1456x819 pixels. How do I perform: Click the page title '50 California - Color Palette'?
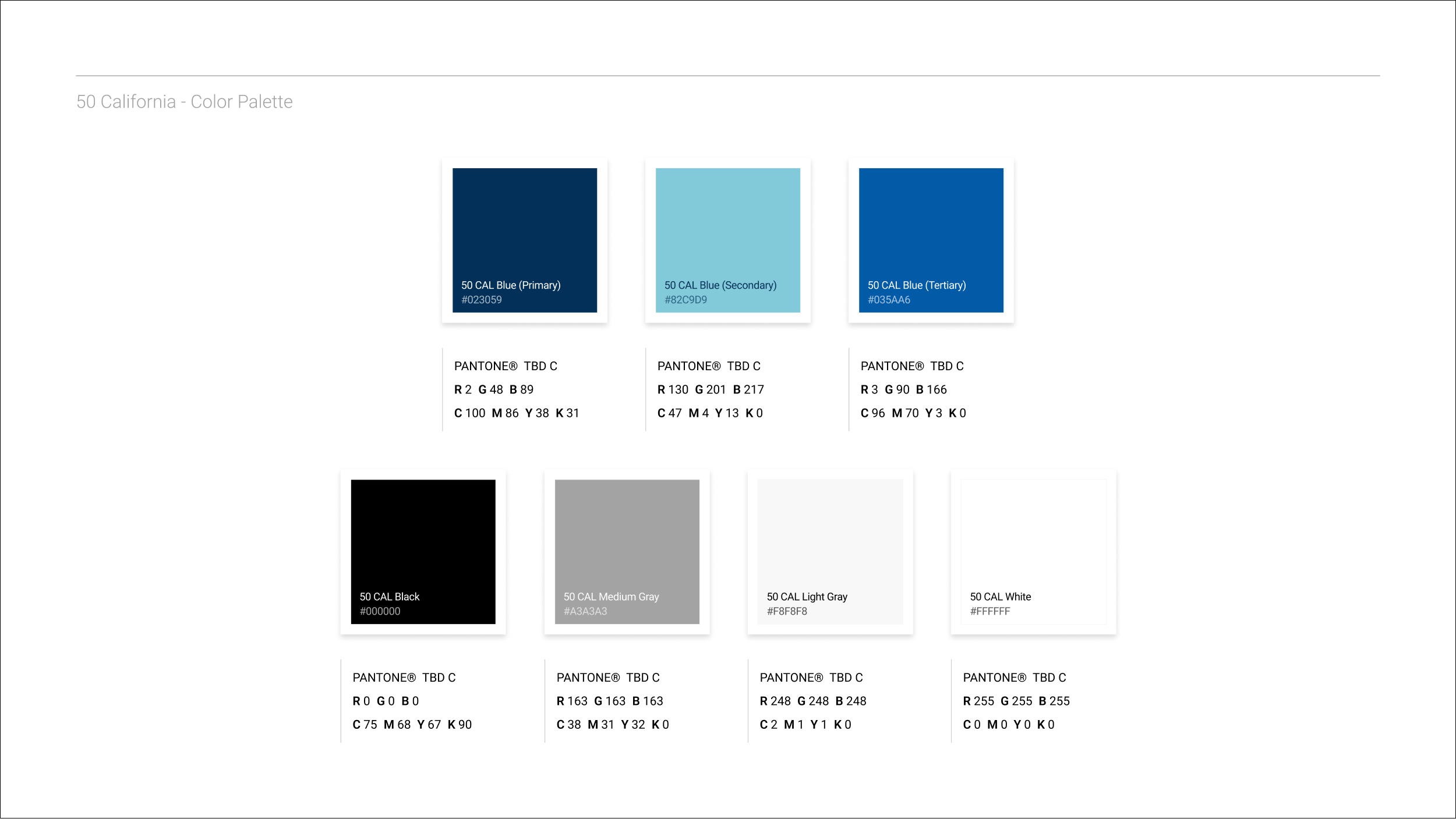(x=184, y=102)
